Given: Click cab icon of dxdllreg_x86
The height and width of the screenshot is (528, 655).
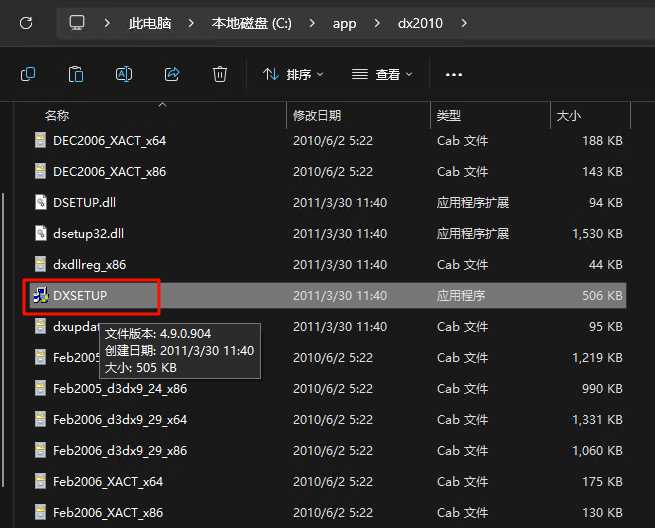Looking at the screenshot, I should click(41, 264).
